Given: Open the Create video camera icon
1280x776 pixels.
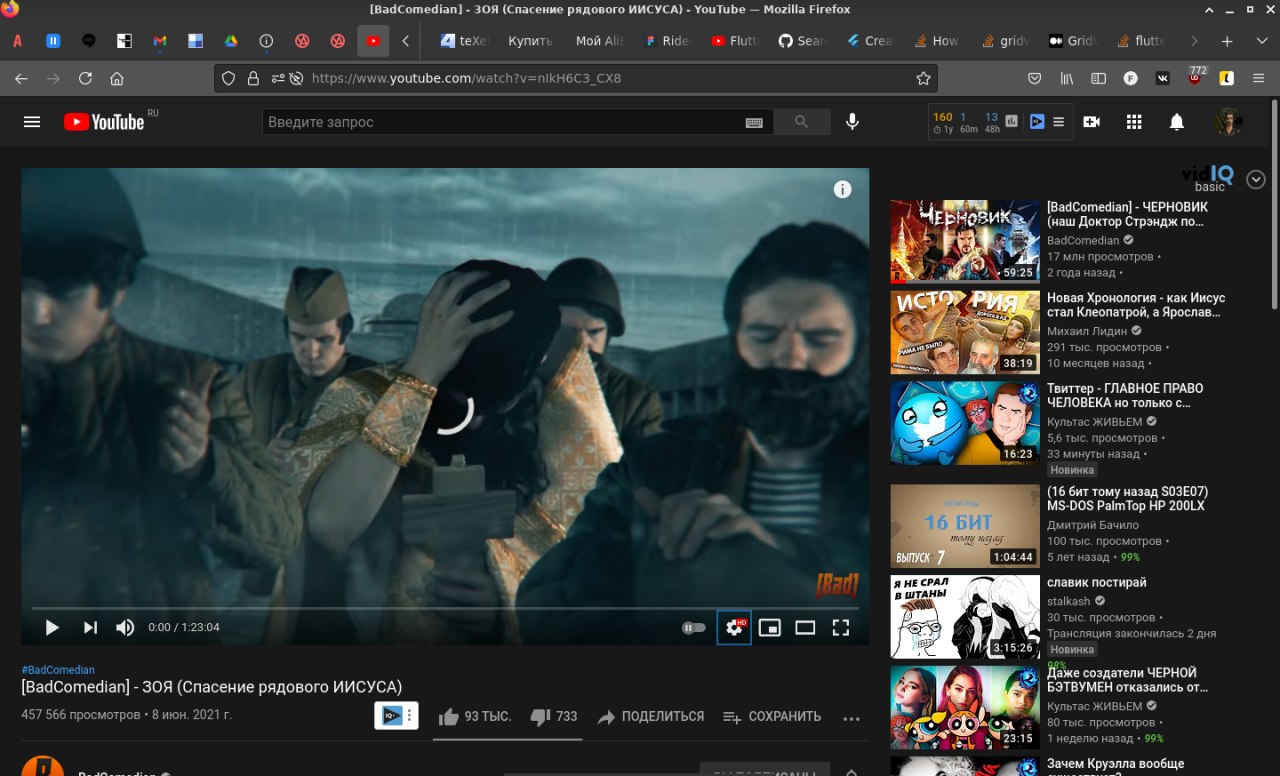Looking at the screenshot, I should click(1091, 122).
